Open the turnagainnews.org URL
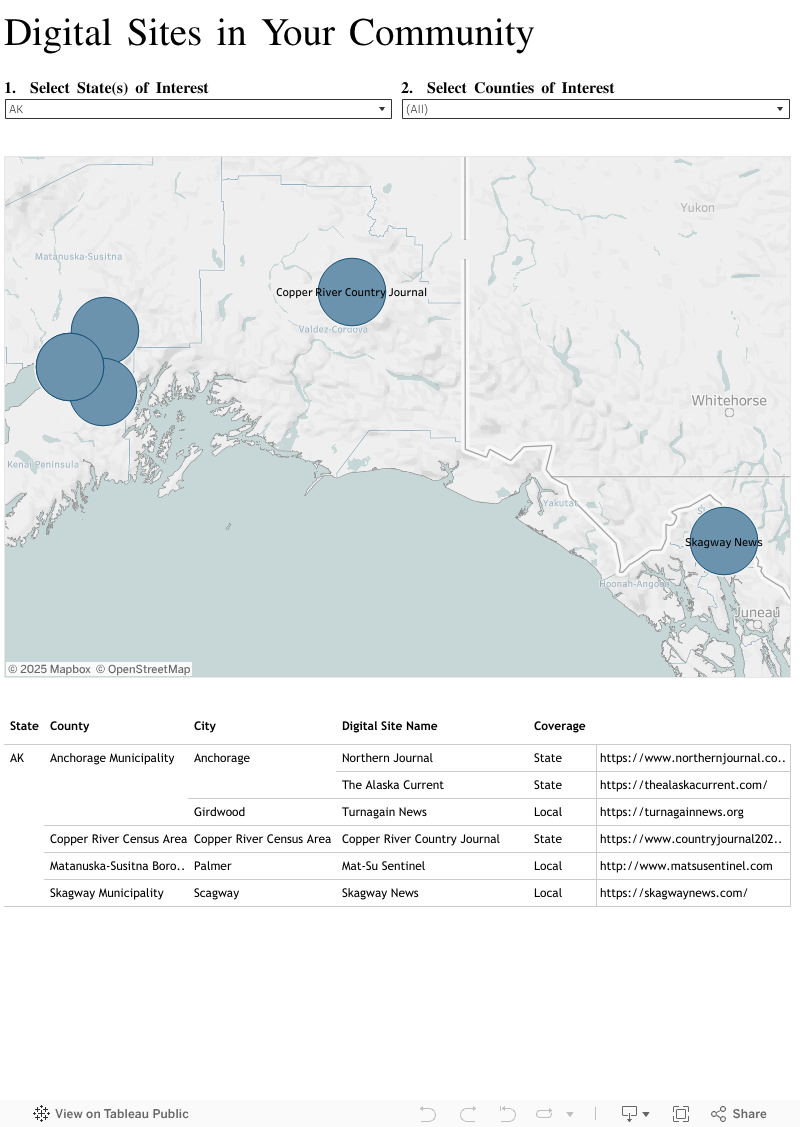Image resolution: width=800 pixels, height=1127 pixels. pos(671,812)
